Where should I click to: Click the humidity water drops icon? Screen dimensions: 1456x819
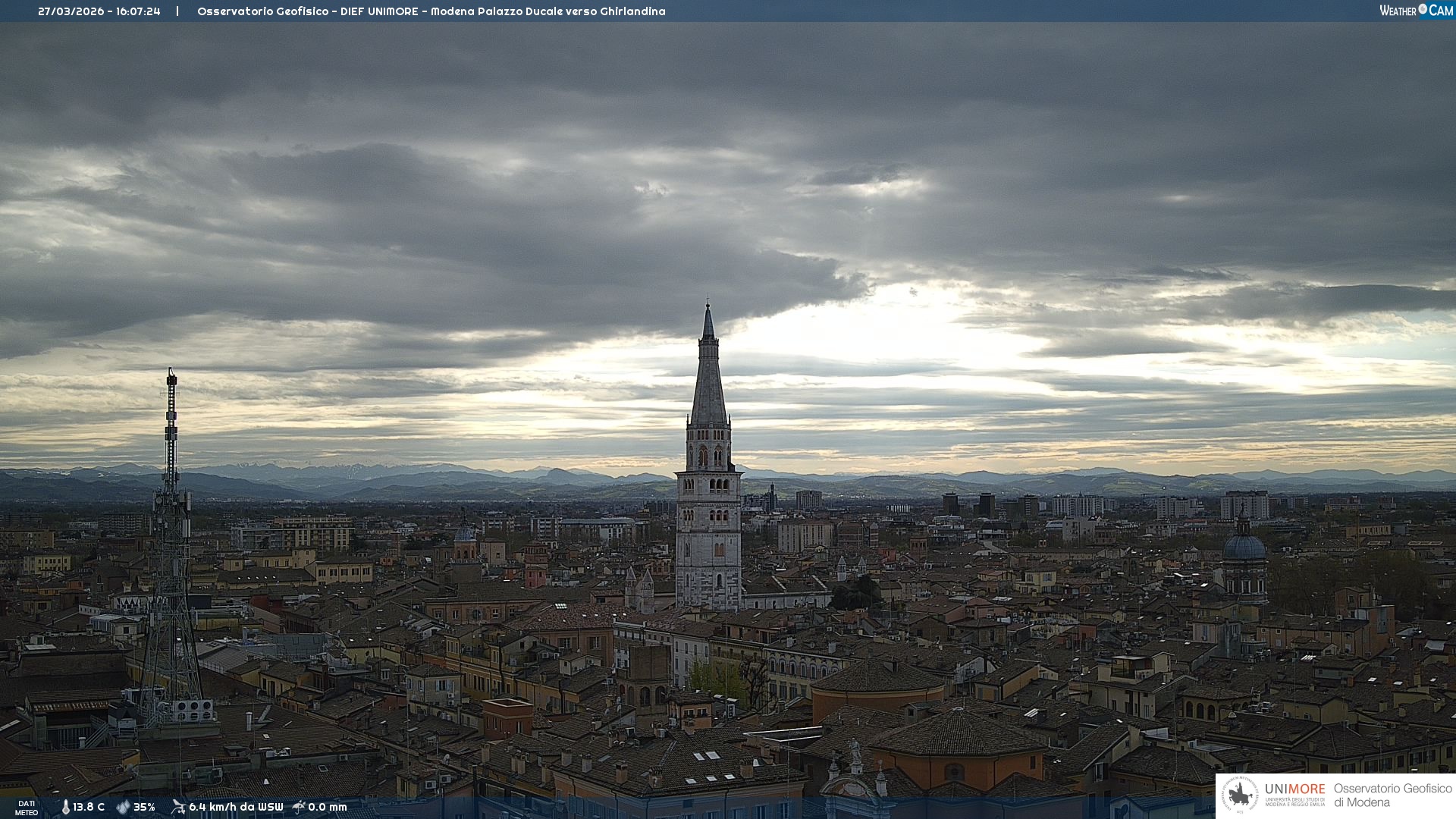click(123, 807)
